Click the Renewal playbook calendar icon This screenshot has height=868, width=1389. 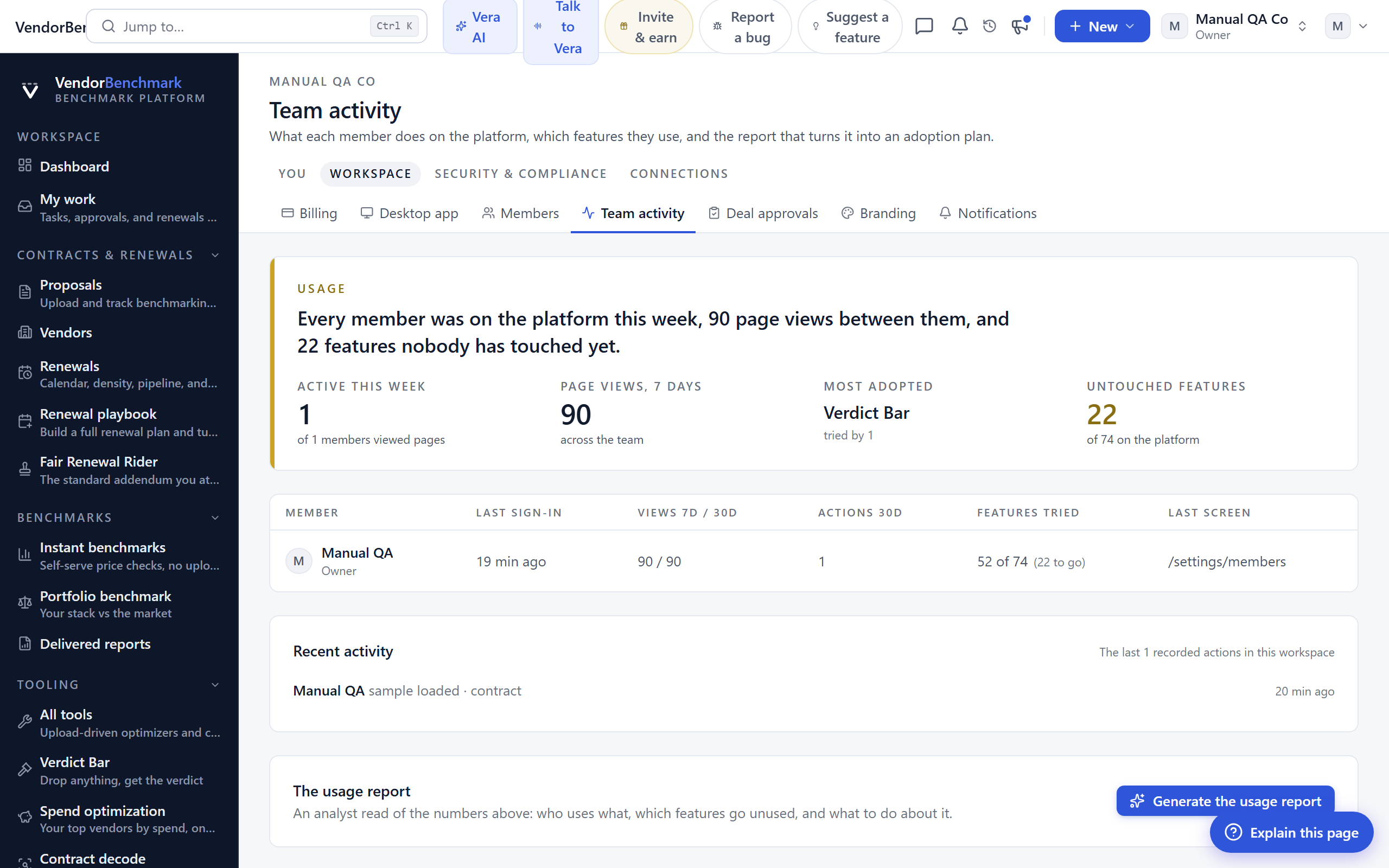pos(24,422)
